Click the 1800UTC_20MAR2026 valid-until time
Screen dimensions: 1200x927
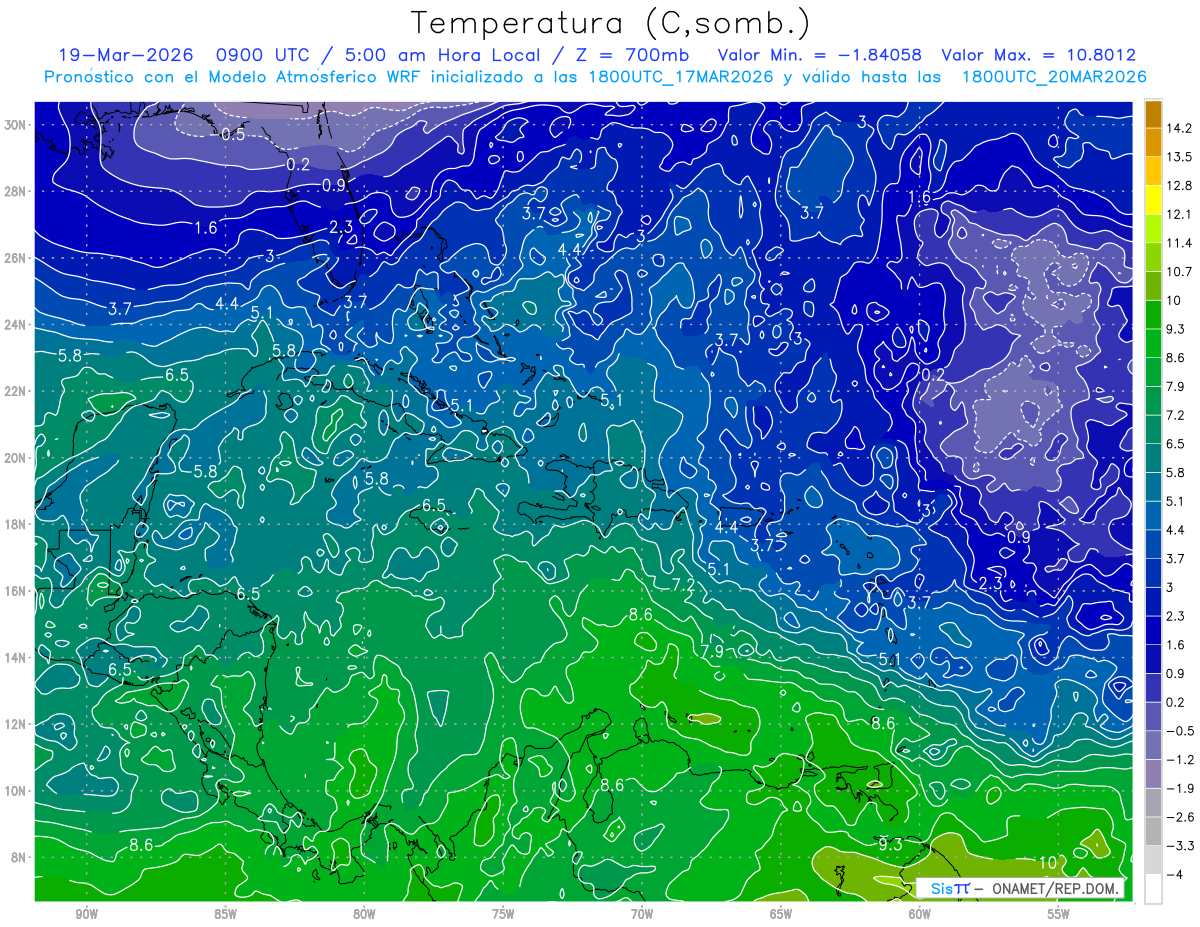pyautogui.click(x=1054, y=76)
